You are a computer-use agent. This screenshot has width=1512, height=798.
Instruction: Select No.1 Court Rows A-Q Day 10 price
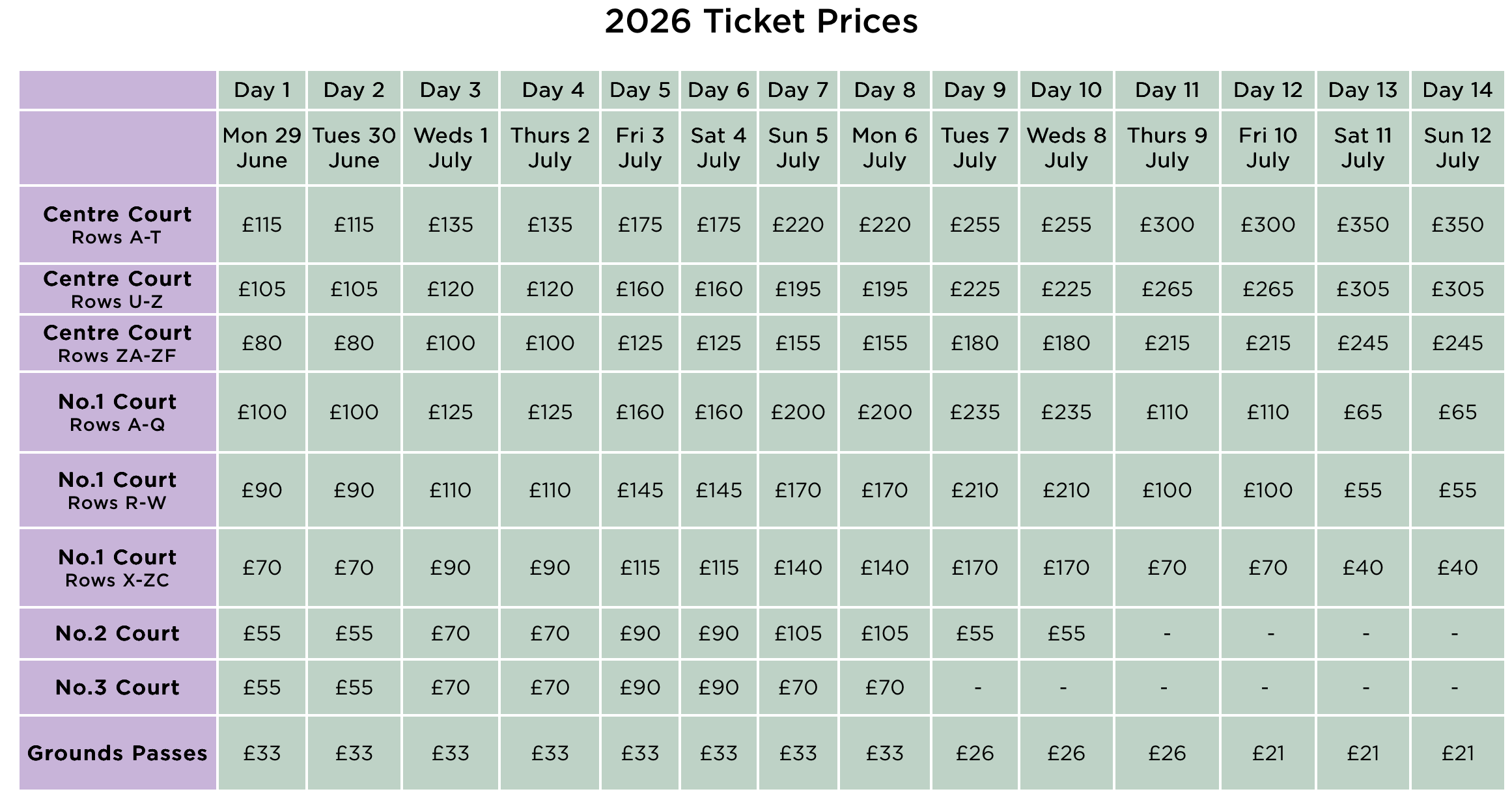click(x=1066, y=412)
